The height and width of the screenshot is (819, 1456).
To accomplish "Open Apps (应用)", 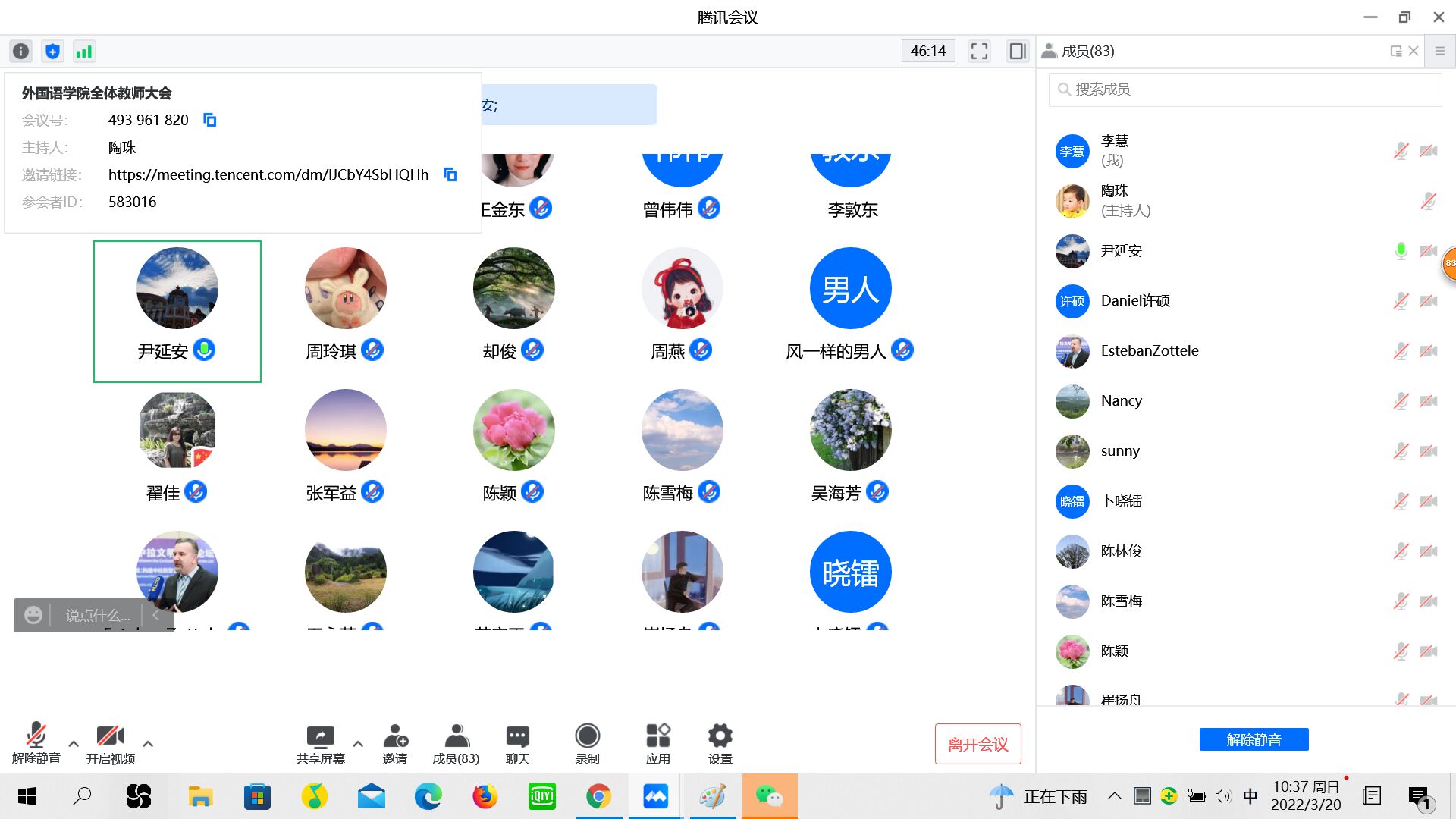I will pyautogui.click(x=657, y=744).
